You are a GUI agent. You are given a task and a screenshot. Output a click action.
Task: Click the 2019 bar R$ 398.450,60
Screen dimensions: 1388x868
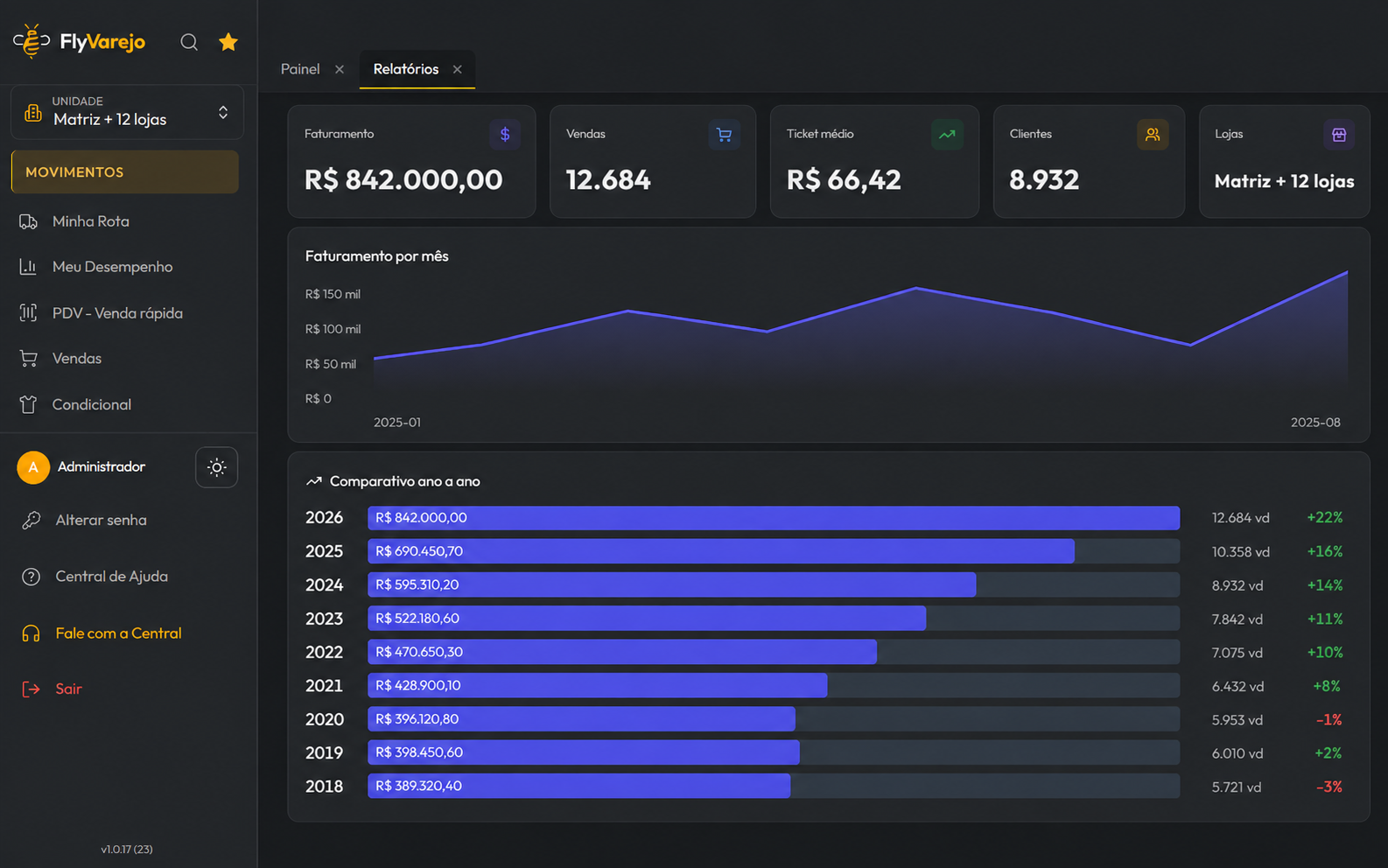pyautogui.click(x=584, y=752)
